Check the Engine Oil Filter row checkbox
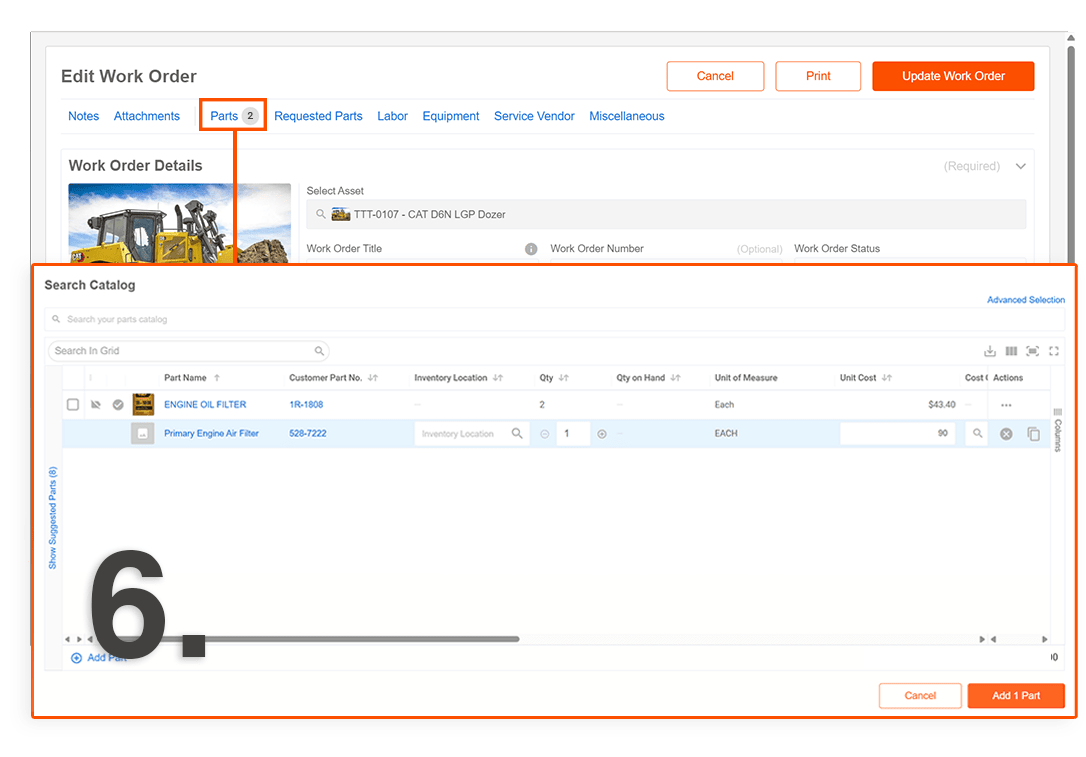This screenshot has width=1086, height=757. tap(73, 405)
